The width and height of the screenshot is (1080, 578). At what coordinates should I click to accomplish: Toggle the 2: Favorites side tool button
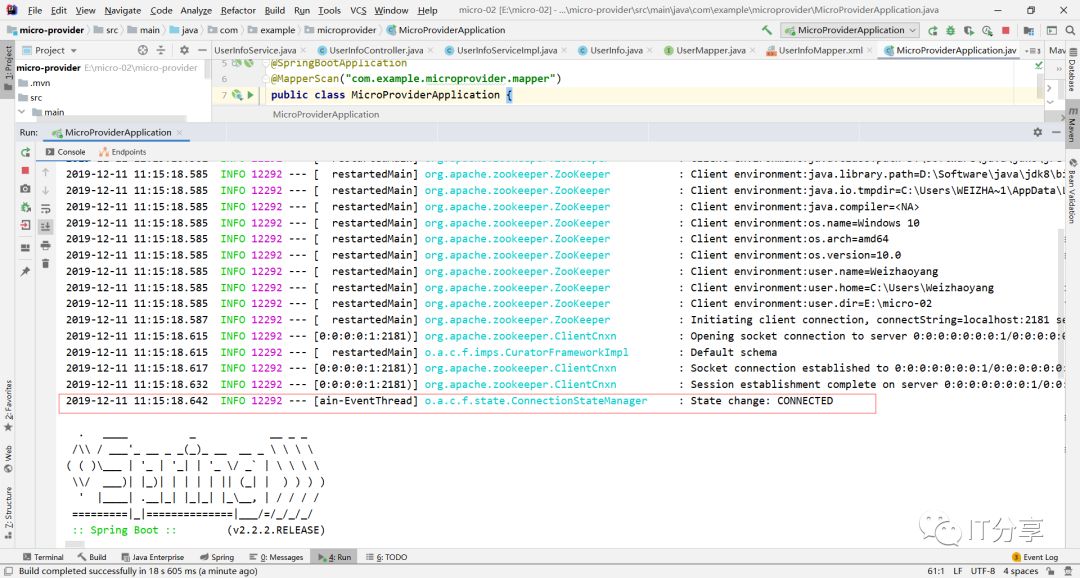[x=8, y=405]
